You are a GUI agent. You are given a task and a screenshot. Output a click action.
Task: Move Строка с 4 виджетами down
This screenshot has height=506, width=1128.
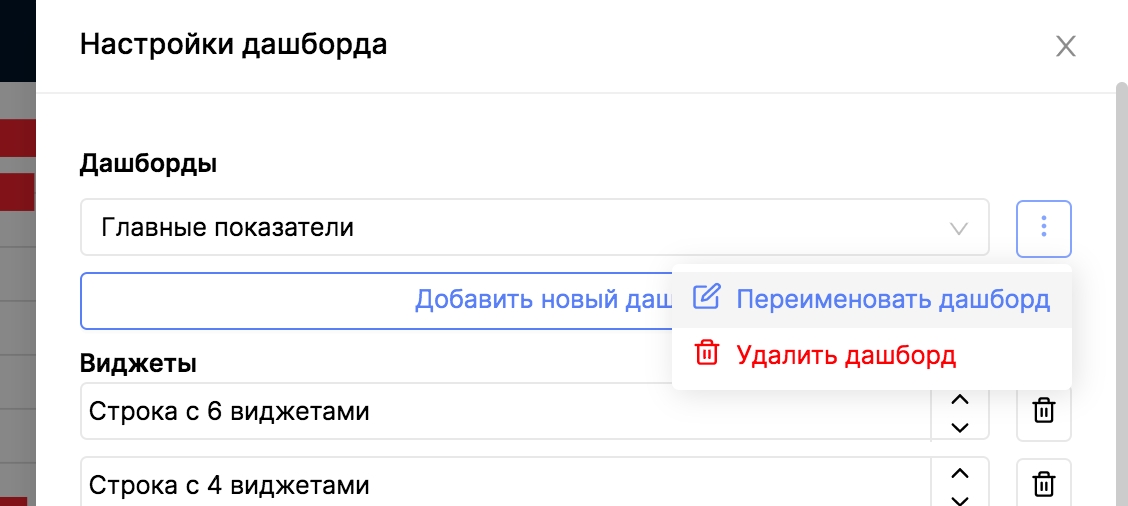pyautogui.click(x=959, y=499)
